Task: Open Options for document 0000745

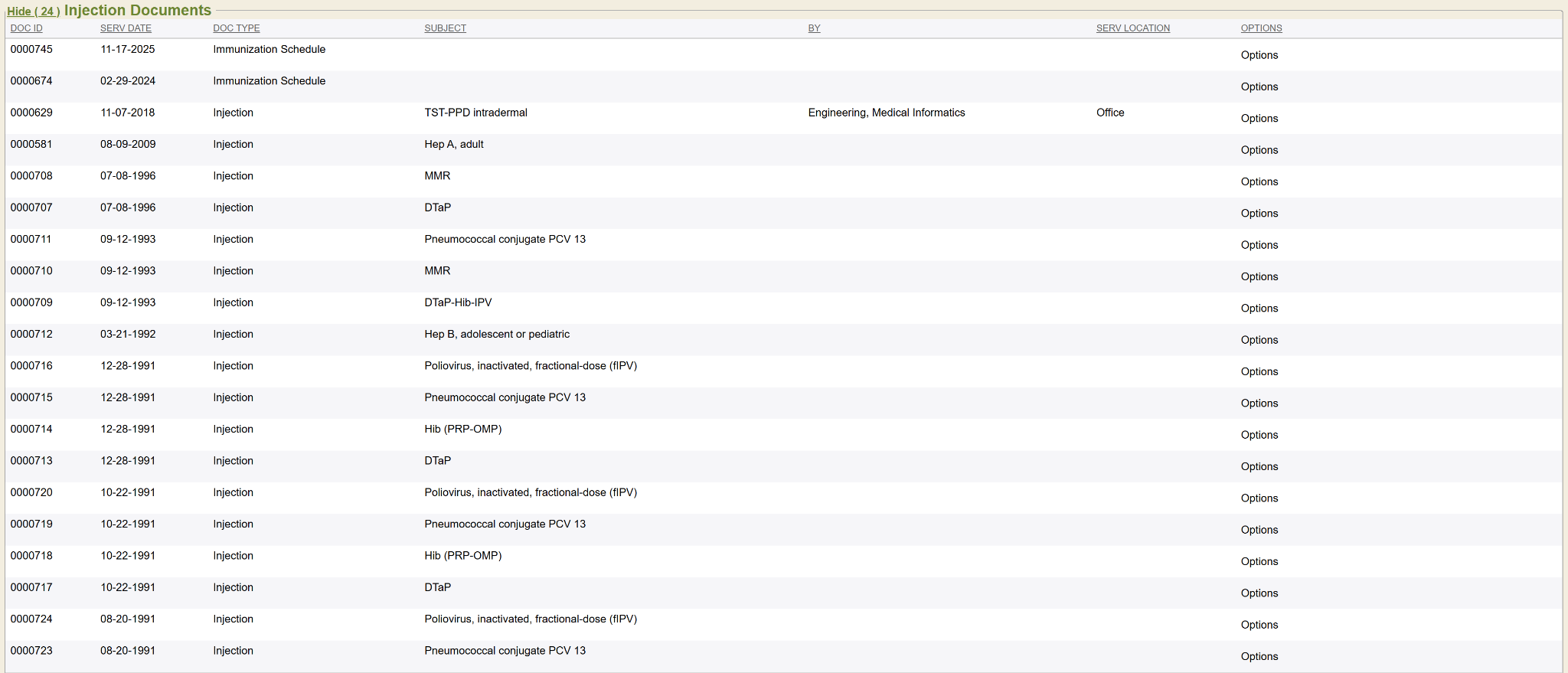Action: tap(1259, 55)
